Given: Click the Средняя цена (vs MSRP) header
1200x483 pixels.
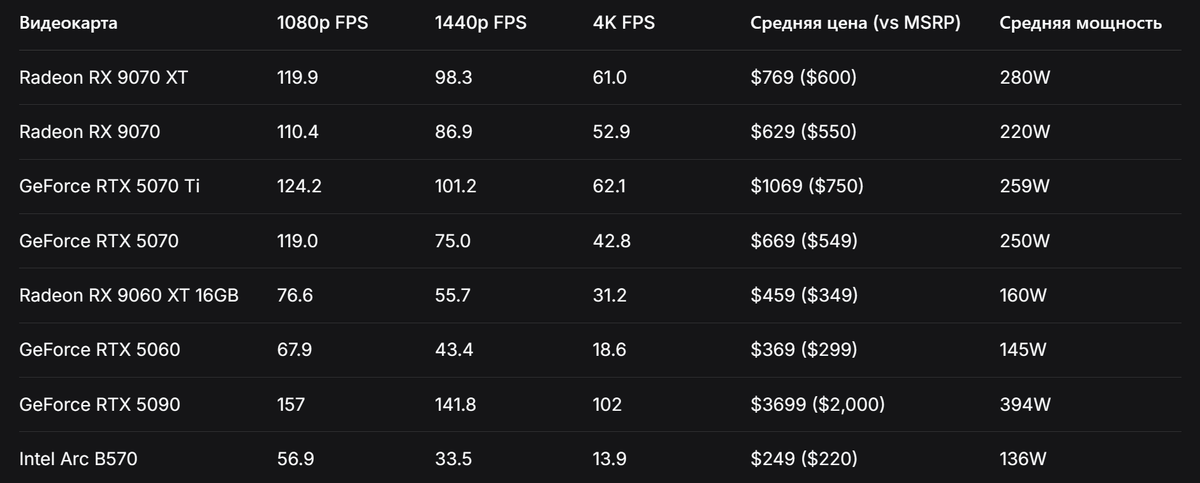Looking at the screenshot, I should tap(855, 23).
